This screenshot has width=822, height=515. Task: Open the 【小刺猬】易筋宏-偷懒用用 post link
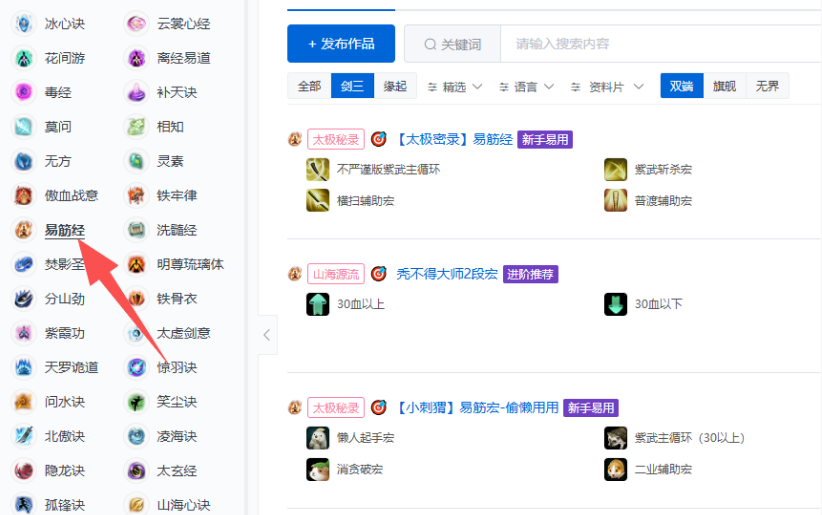pyautogui.click(x=477, y=407)
